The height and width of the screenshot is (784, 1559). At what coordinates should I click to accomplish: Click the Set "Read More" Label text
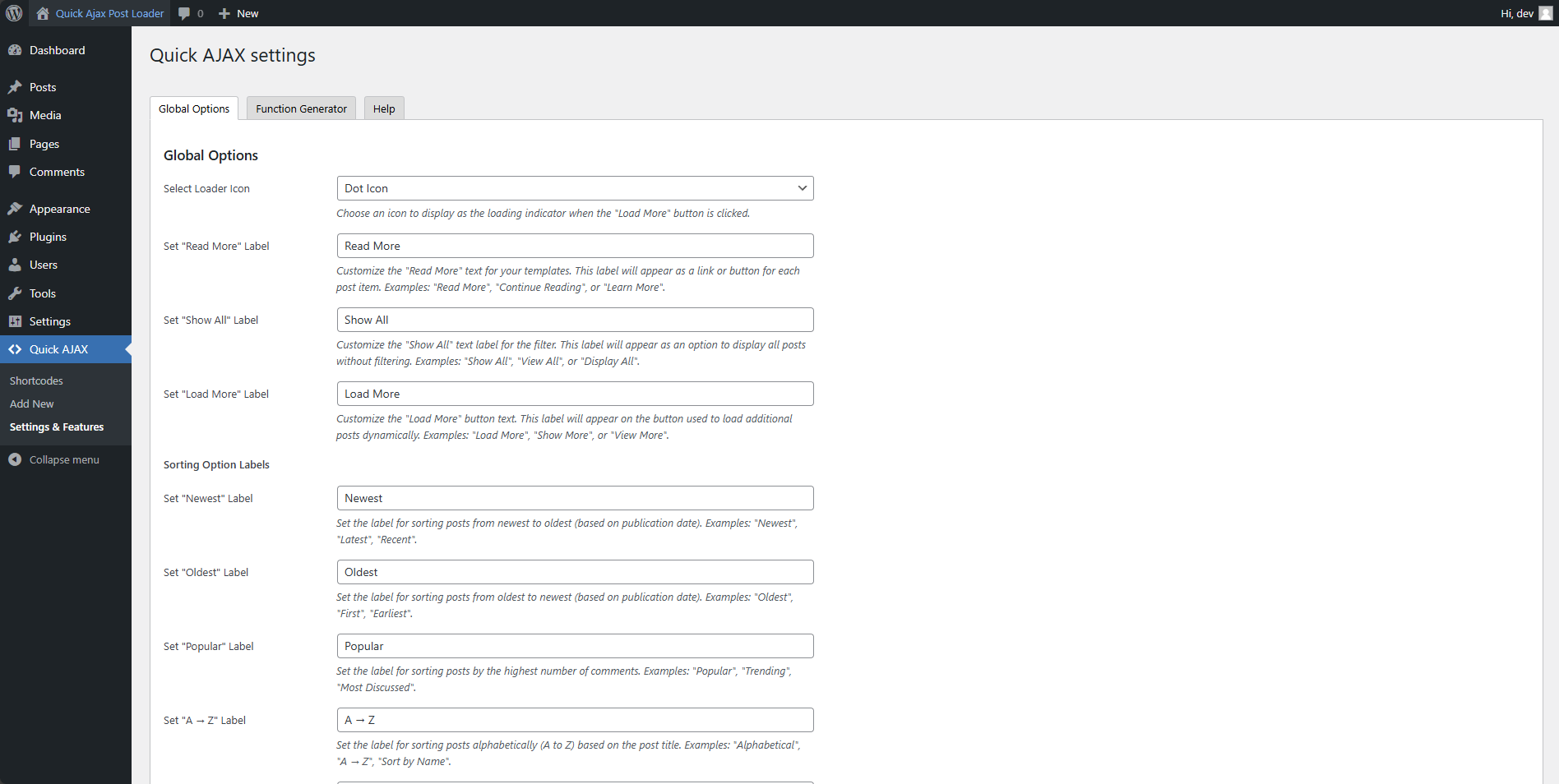[x=216, y=246]
